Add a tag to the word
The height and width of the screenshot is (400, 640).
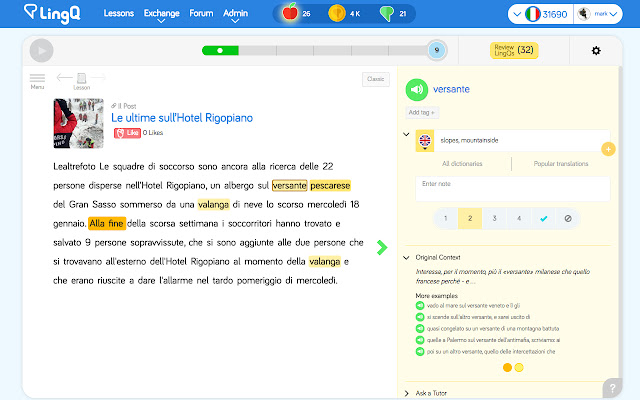422,112
